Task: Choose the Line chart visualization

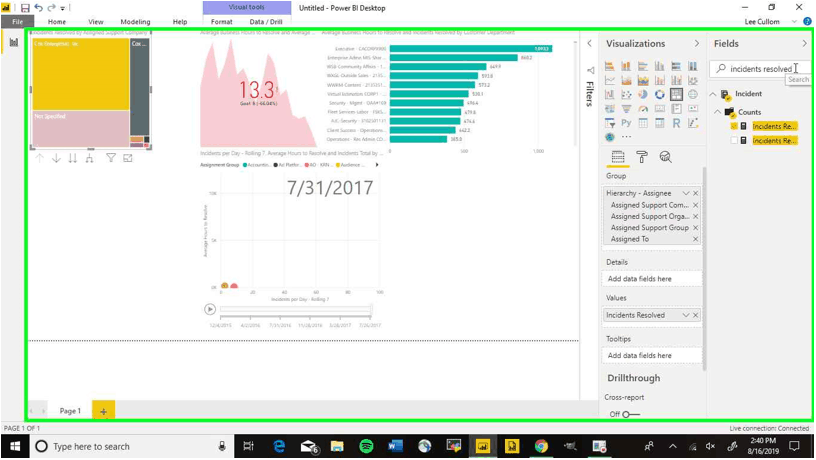Action: pos(609,80)
